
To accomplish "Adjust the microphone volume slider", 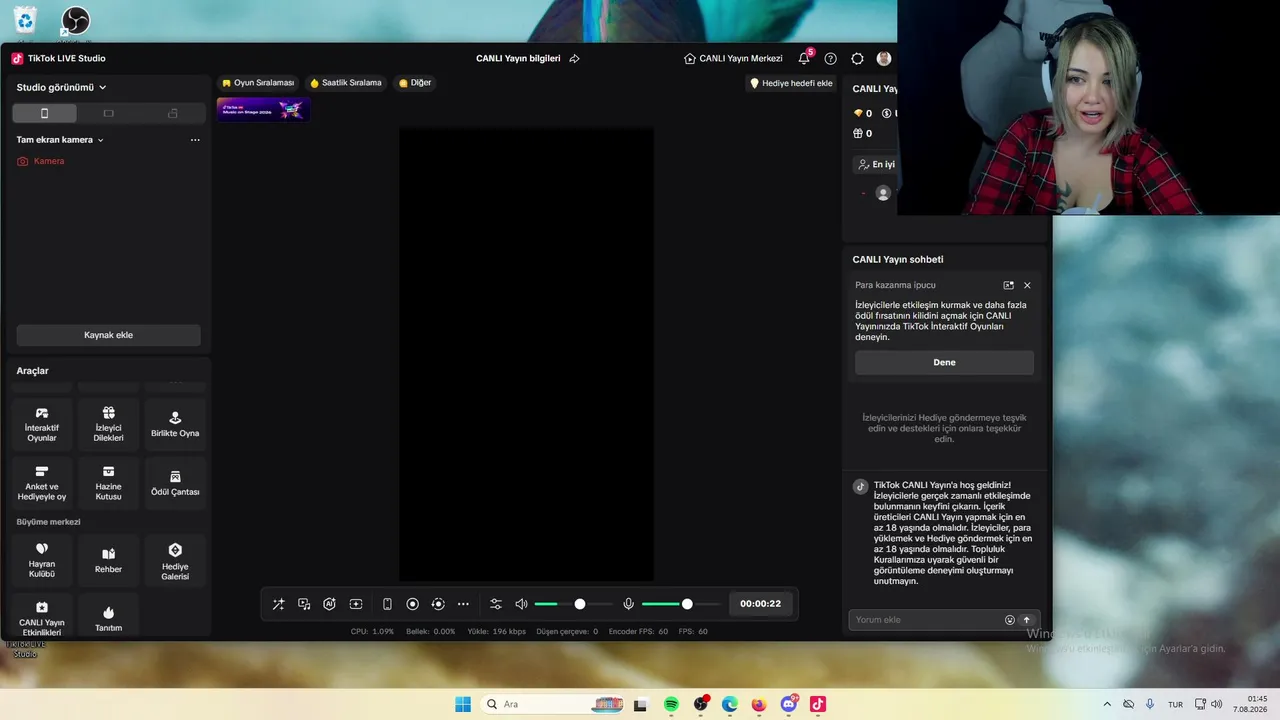I will 681,604.
